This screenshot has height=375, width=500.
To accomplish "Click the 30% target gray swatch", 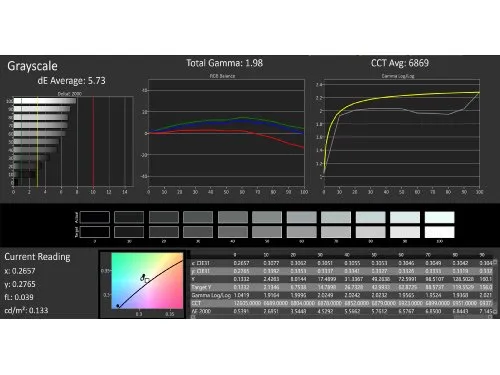I will [x=198, y=232].
